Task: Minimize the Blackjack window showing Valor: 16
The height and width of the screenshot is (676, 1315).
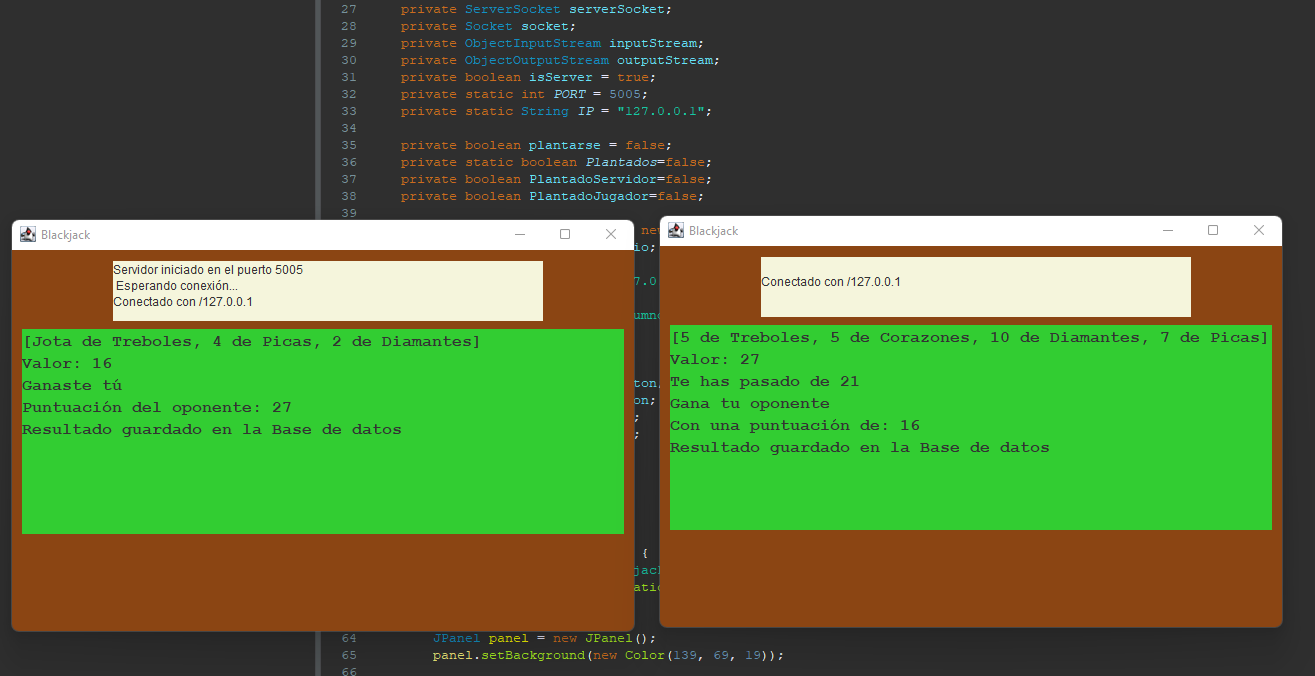Action: coord(519,234)
